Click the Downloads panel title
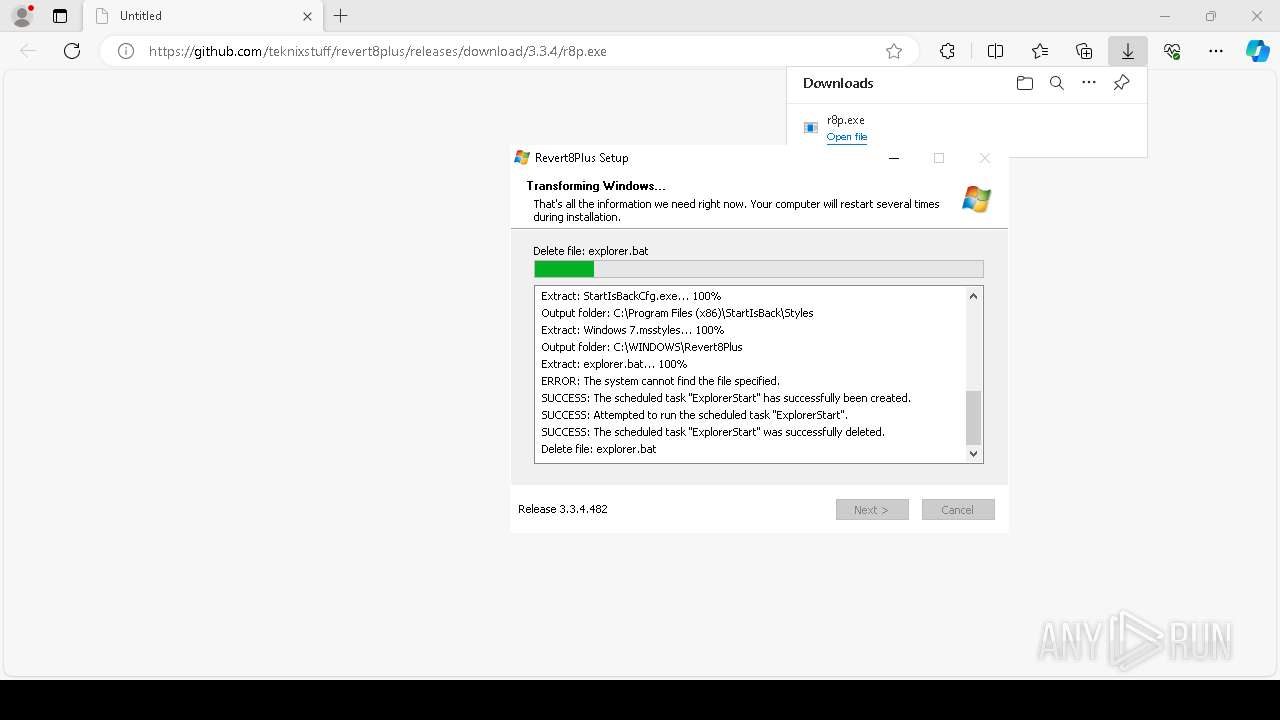Screen dimensions: 1280x720 (x=838, y=83)
